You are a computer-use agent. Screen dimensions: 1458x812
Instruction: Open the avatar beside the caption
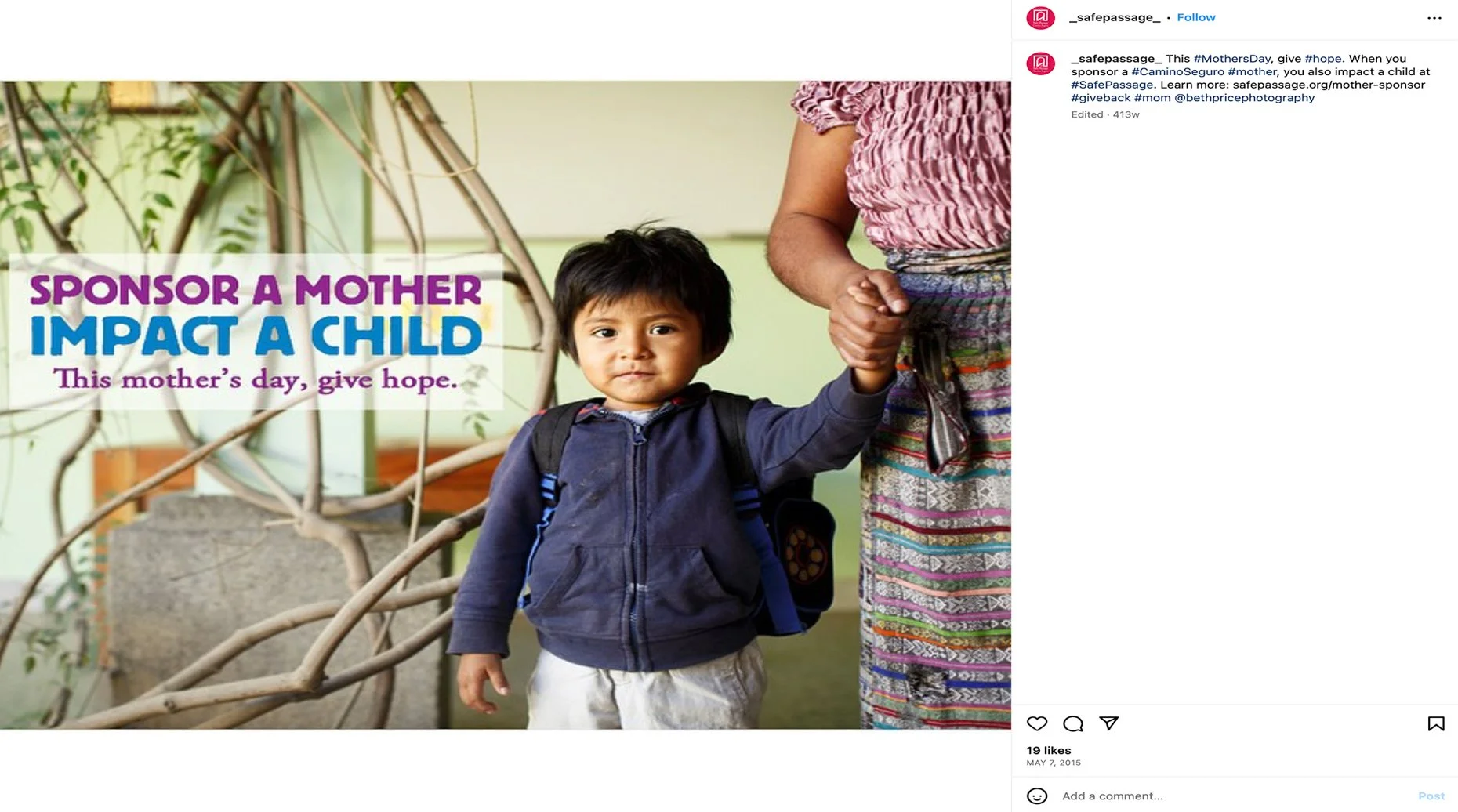[x=1041, y=63]
